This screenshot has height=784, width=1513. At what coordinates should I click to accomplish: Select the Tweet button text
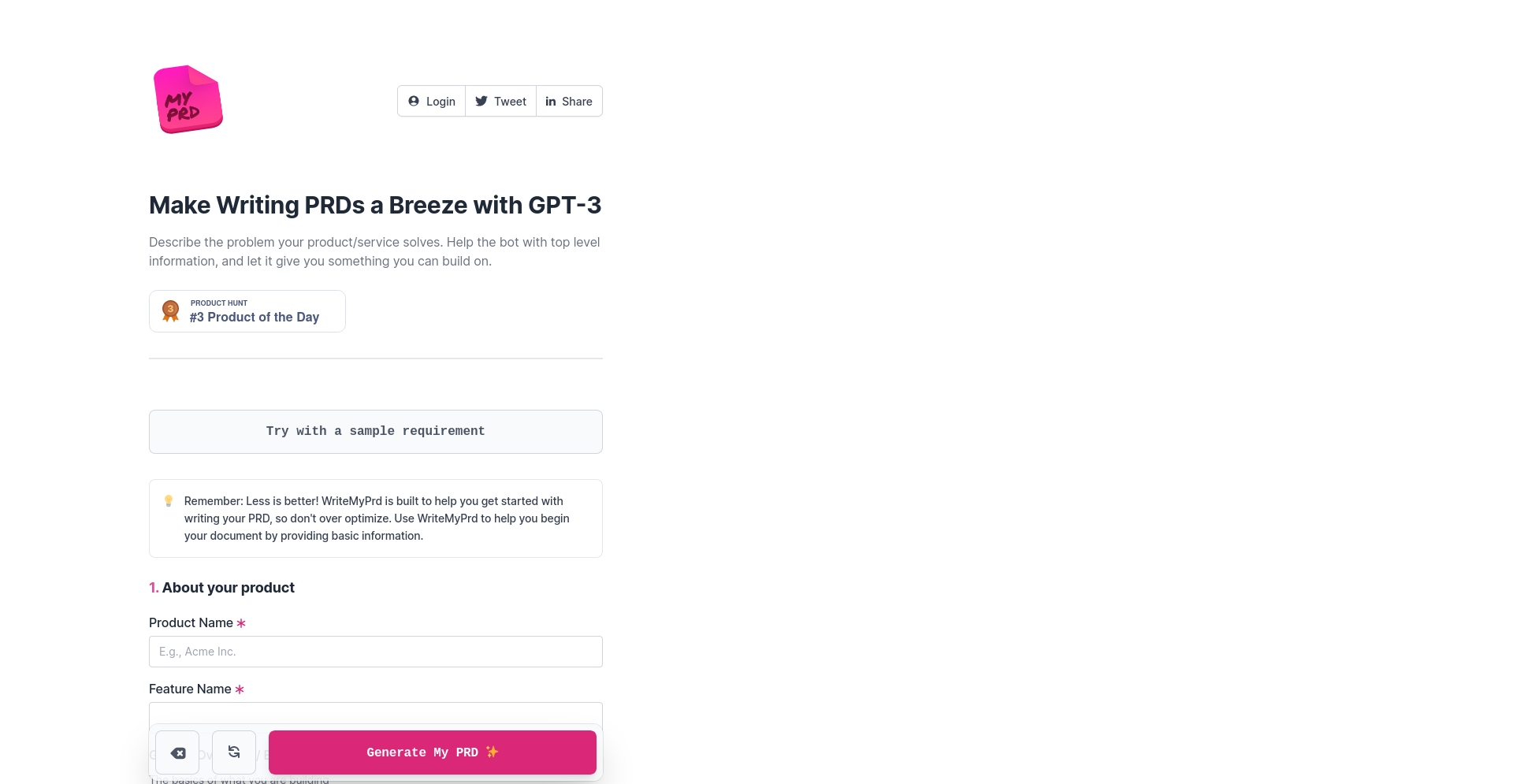511,102
